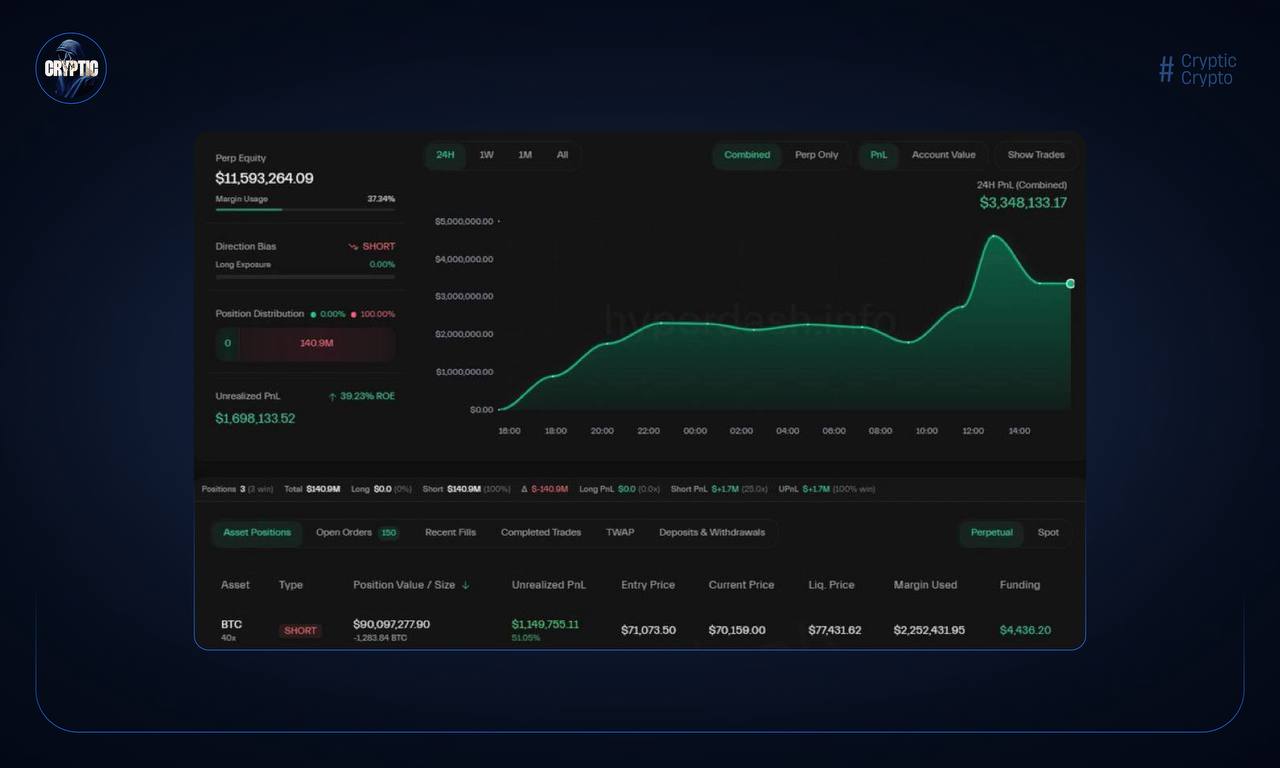Click the Liq. Price column header
The height and width of the screenshot is (768, 1280).
coord(831,585)
